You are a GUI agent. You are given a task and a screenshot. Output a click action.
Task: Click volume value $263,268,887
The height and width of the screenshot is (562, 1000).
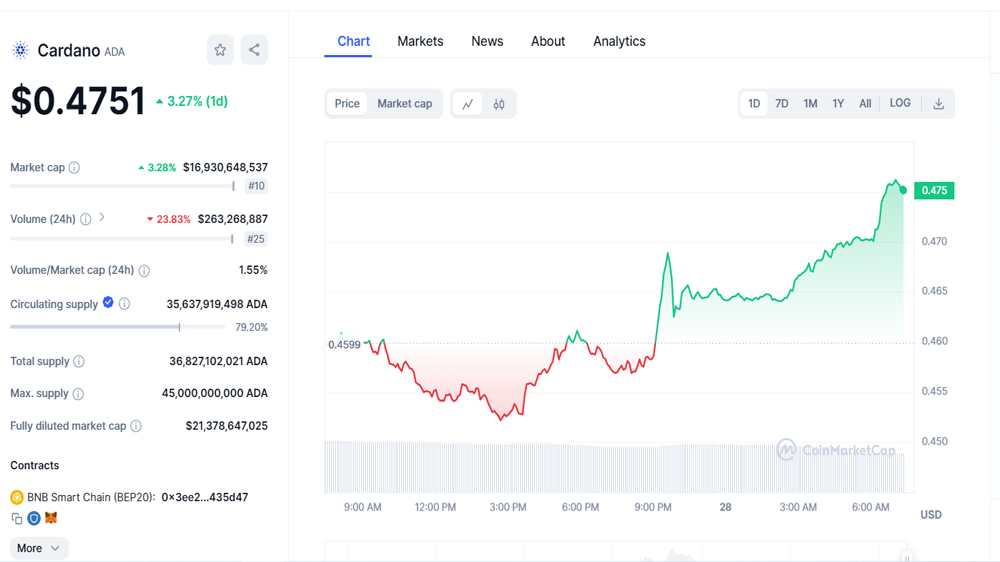(x=233, y=219)
